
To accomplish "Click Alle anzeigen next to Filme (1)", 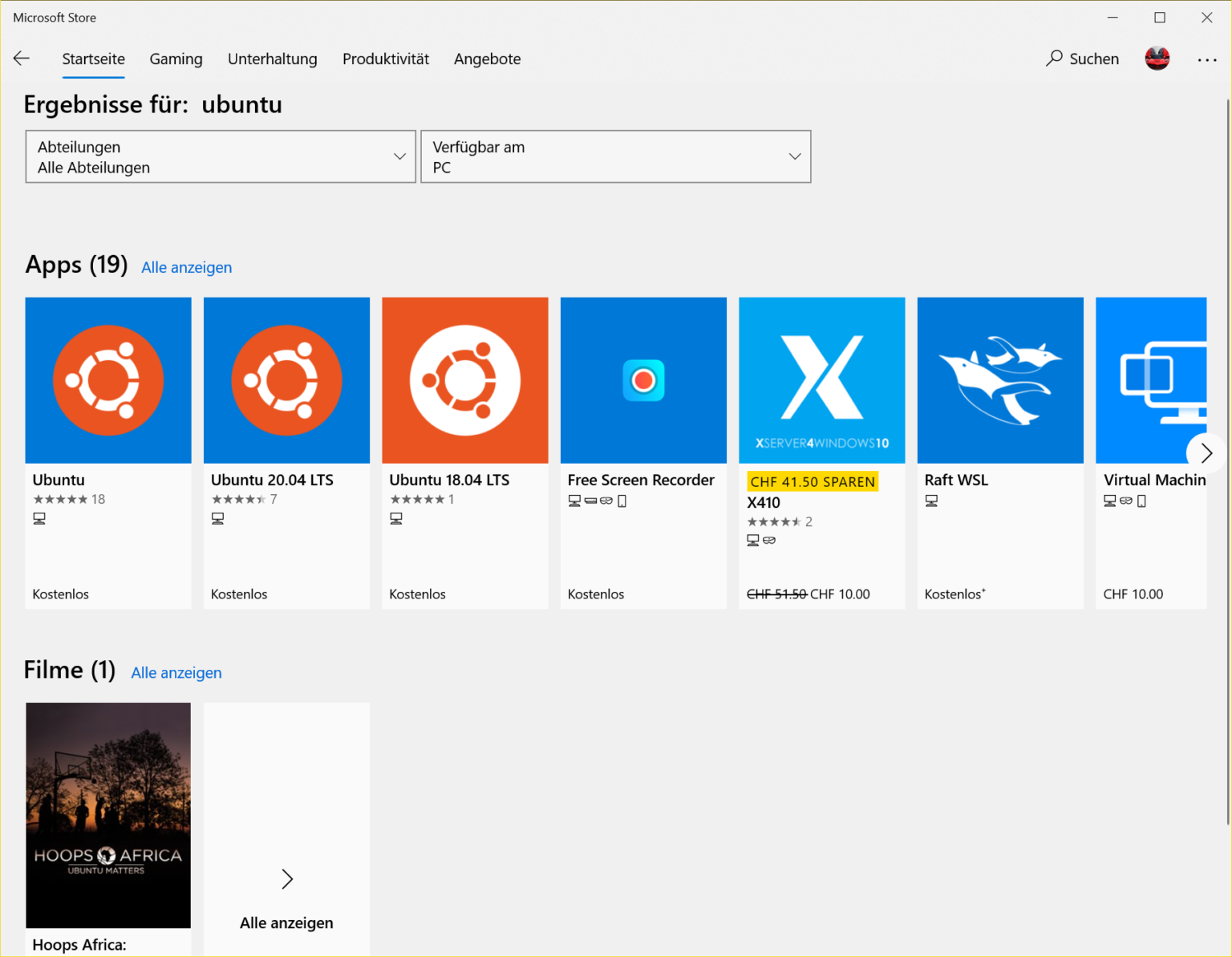I will (x=176, y=672).
